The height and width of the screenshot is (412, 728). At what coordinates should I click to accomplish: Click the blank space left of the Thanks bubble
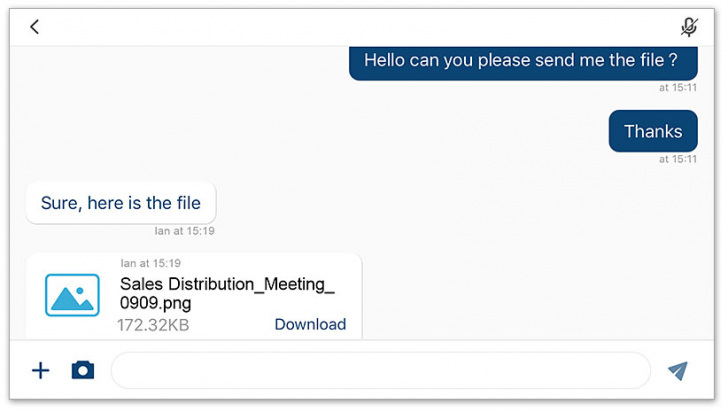pos(350,131)
